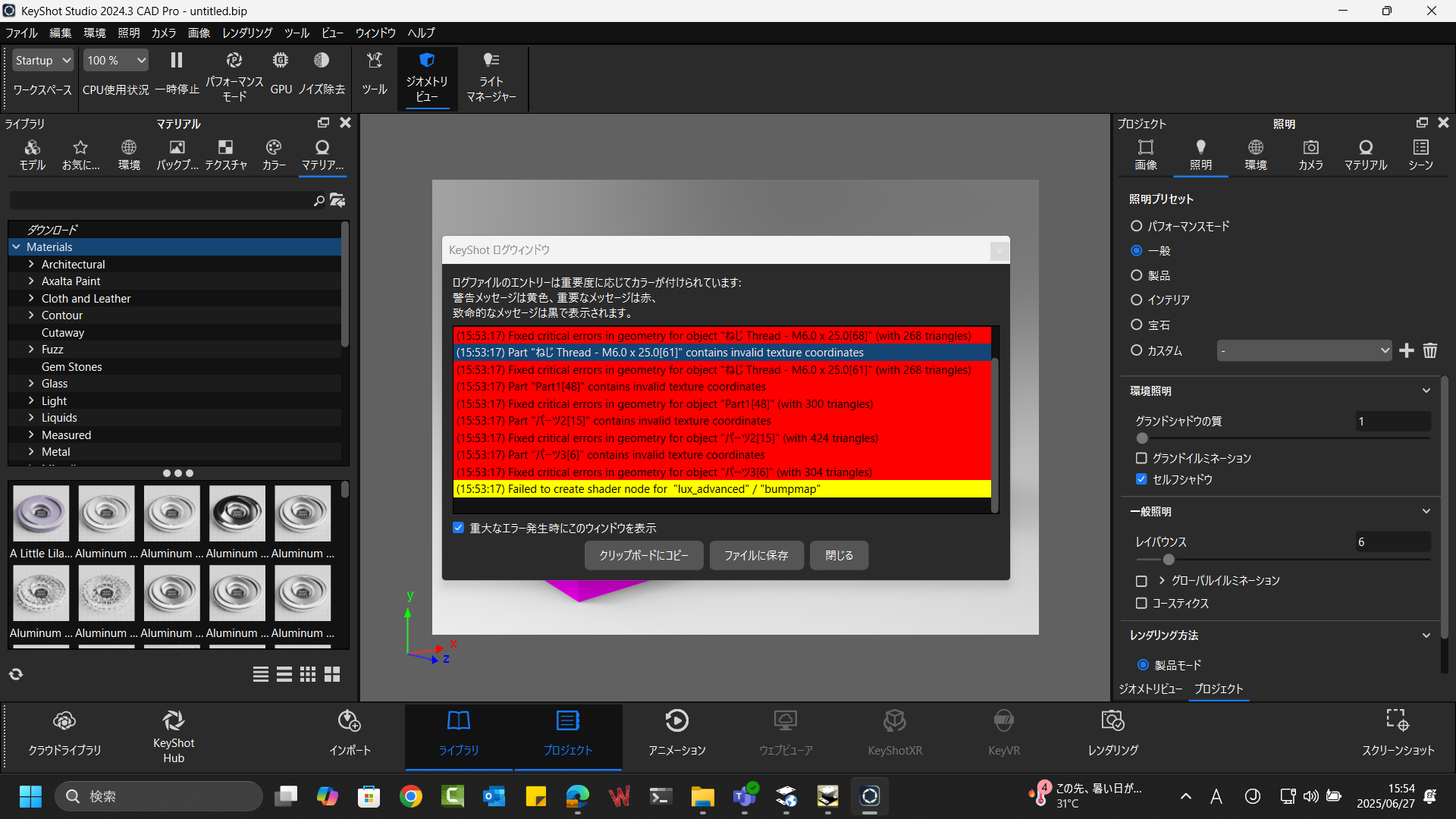Open Google Chrome from the taskbar
Image resolution: width=1456 pixels, height=819 pixels.
click(411, 796)
